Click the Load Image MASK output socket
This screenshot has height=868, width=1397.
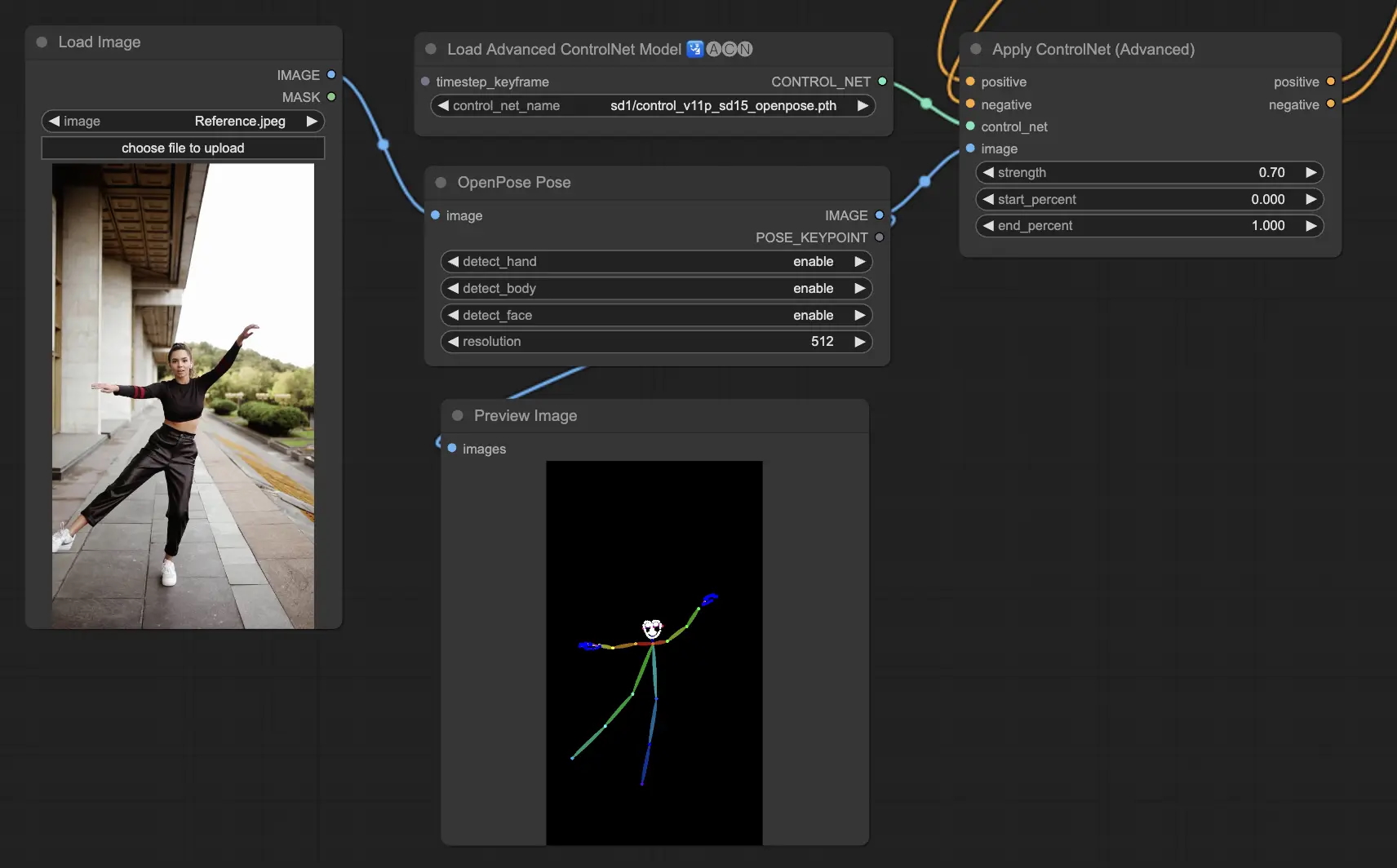click(331, 96)
